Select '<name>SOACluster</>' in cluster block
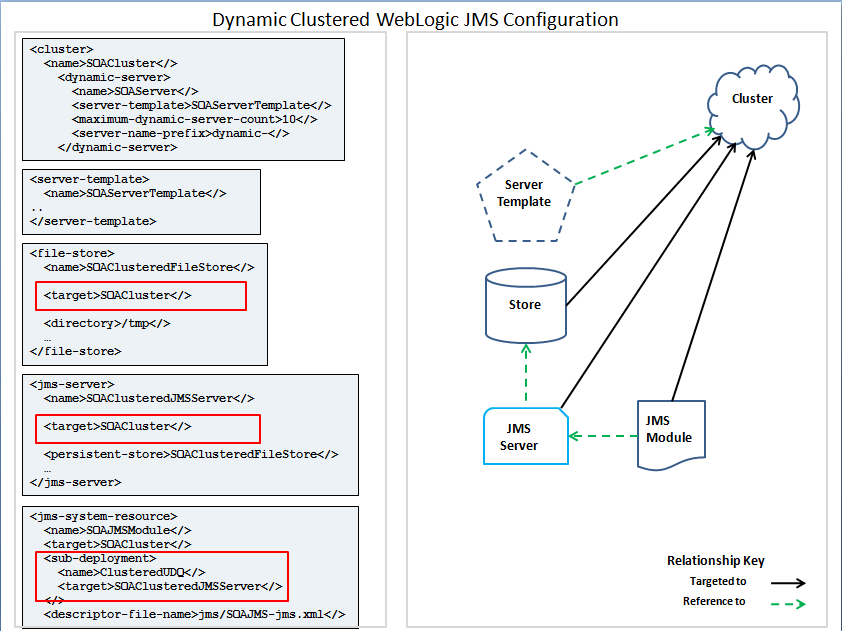842x631 pixels. tap(111, 63)
